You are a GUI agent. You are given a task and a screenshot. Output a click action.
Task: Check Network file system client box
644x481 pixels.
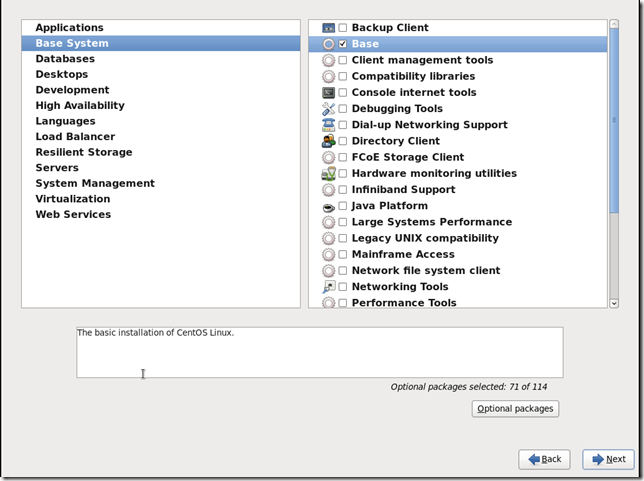[x=343, y=270]
